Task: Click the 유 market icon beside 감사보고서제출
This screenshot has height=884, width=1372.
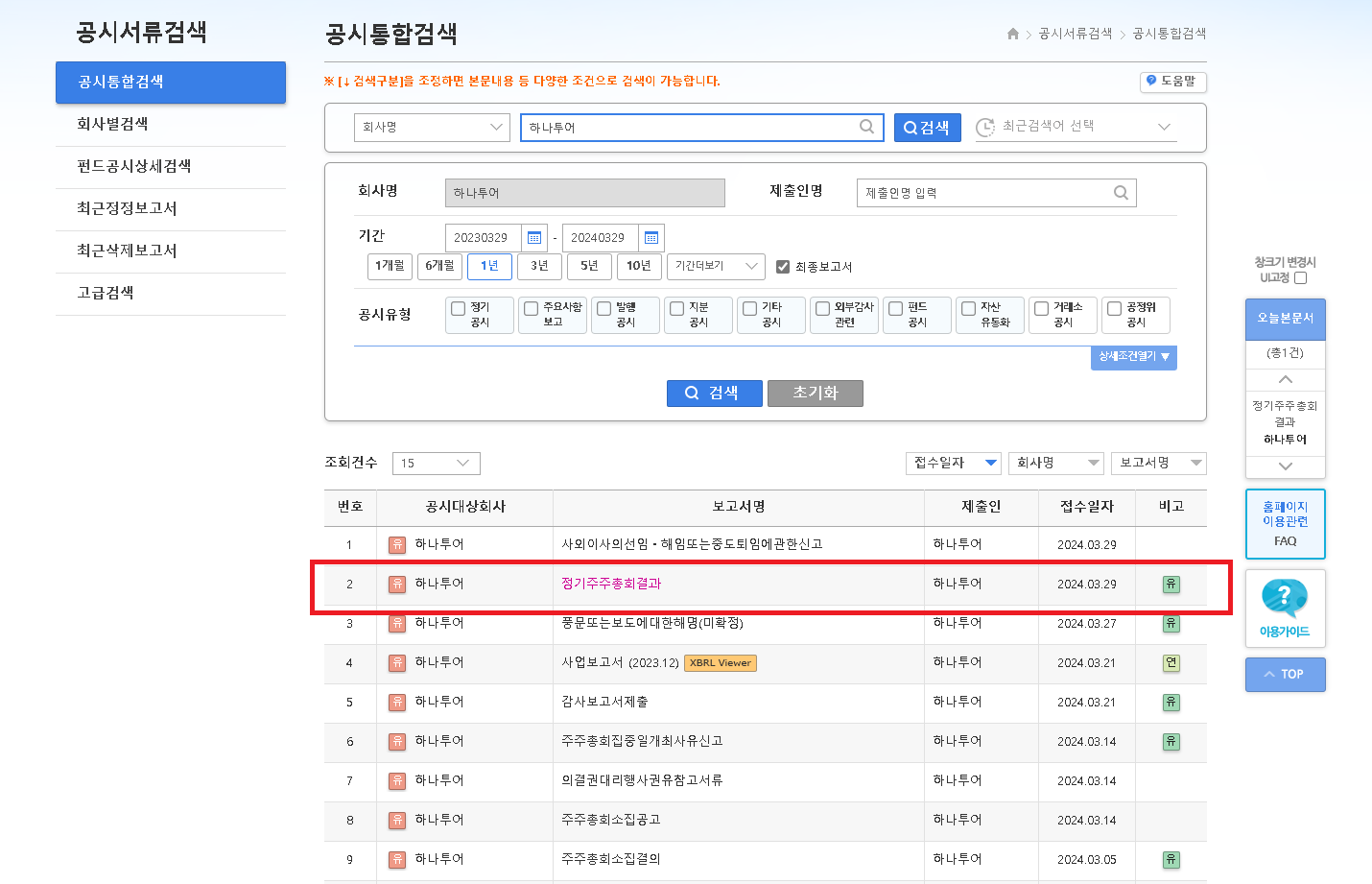Action: click(397, 702)
